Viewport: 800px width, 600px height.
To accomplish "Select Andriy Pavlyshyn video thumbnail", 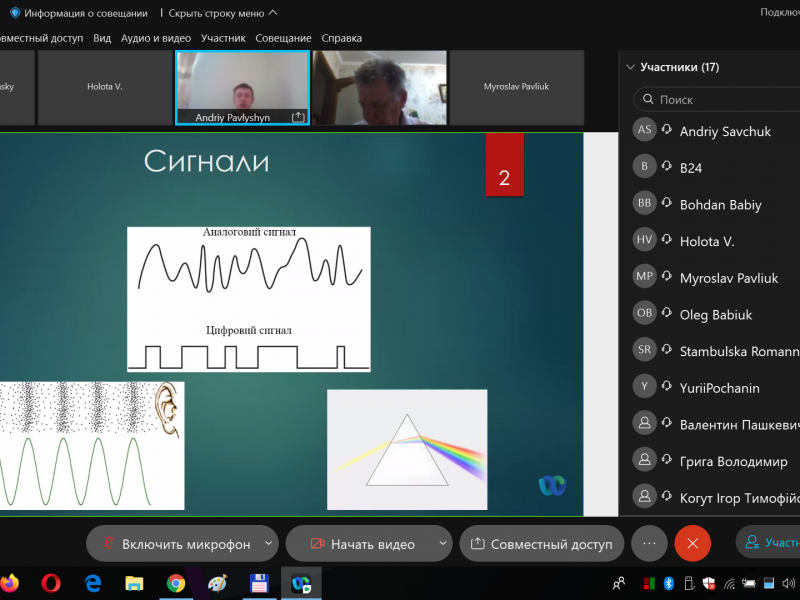I will point(241,88).
